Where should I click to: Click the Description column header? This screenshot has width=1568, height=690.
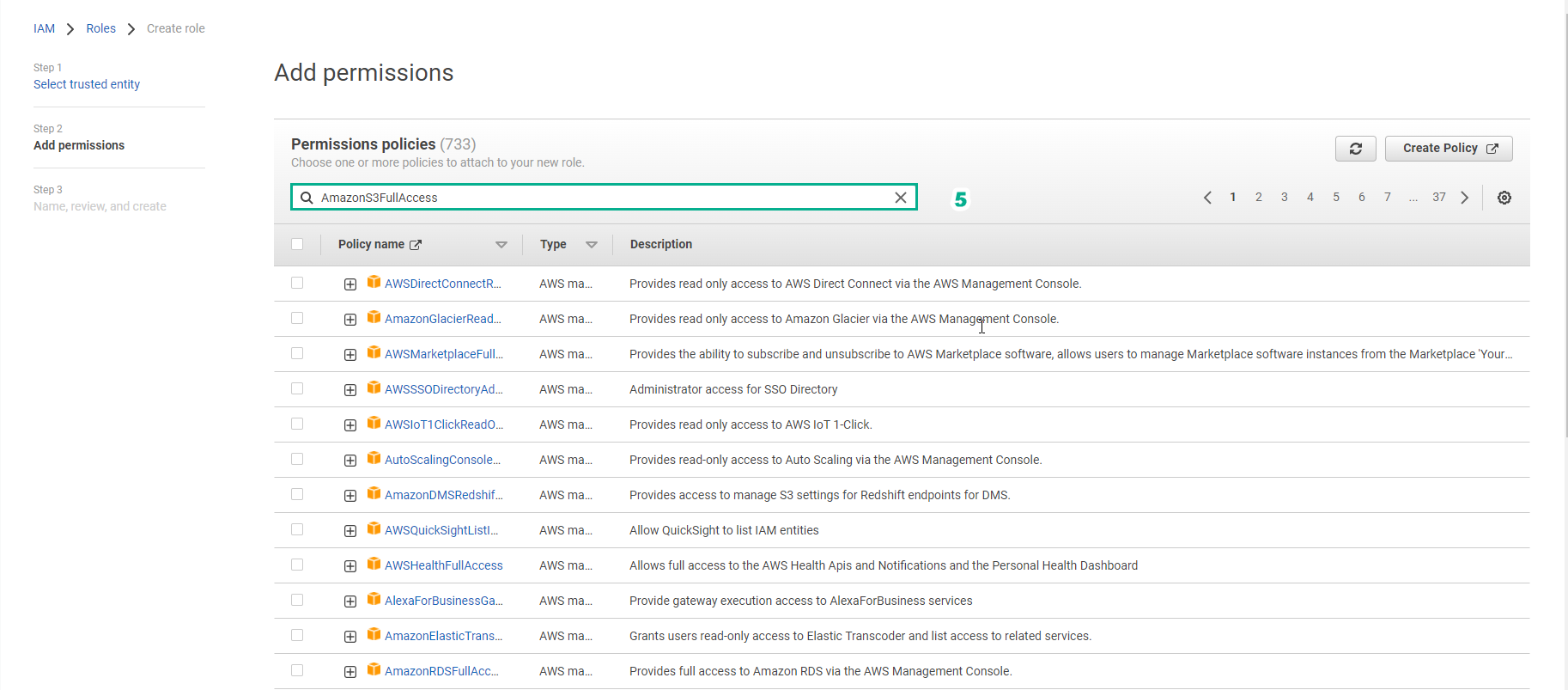661,244
